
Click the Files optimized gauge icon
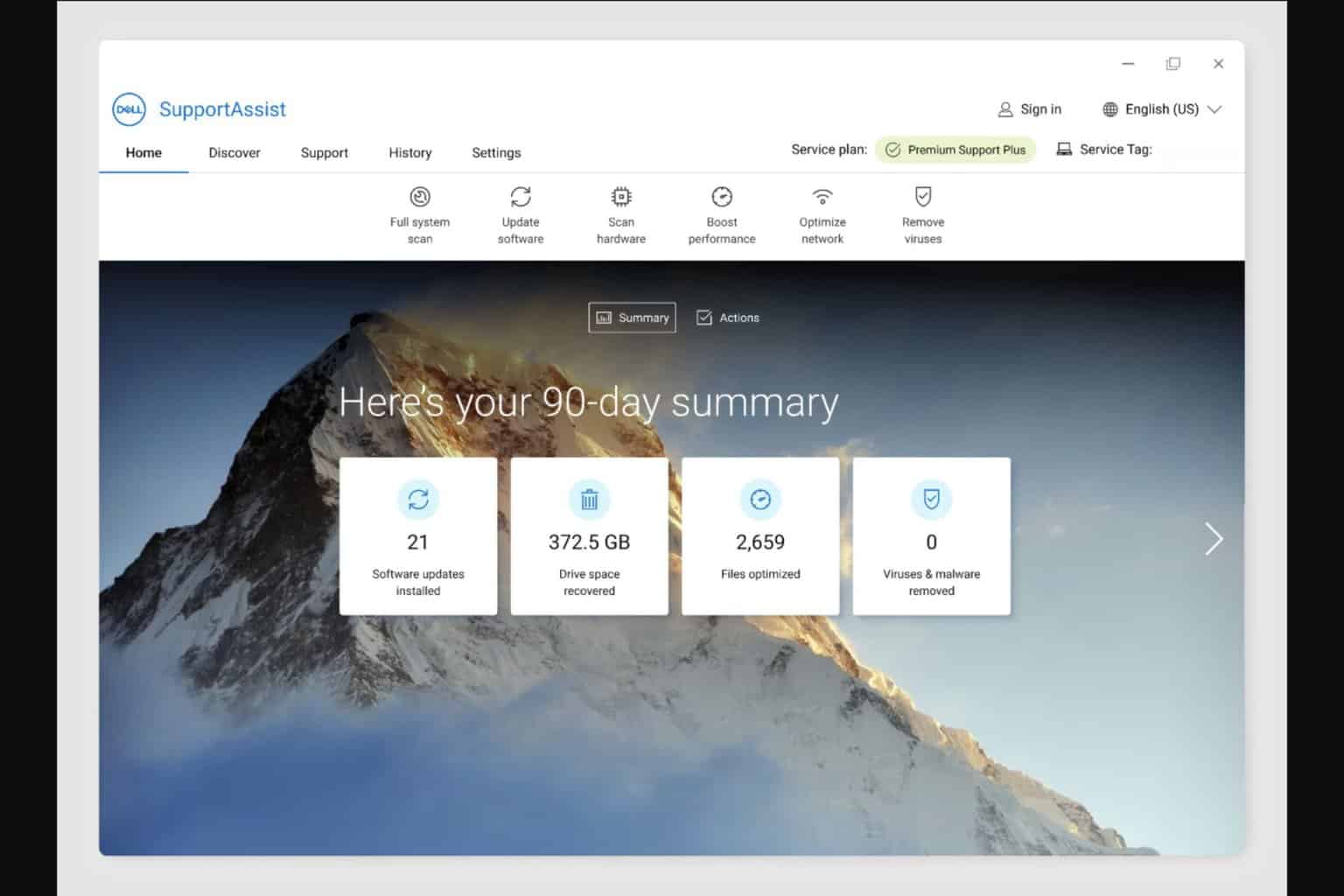[760, 500]
